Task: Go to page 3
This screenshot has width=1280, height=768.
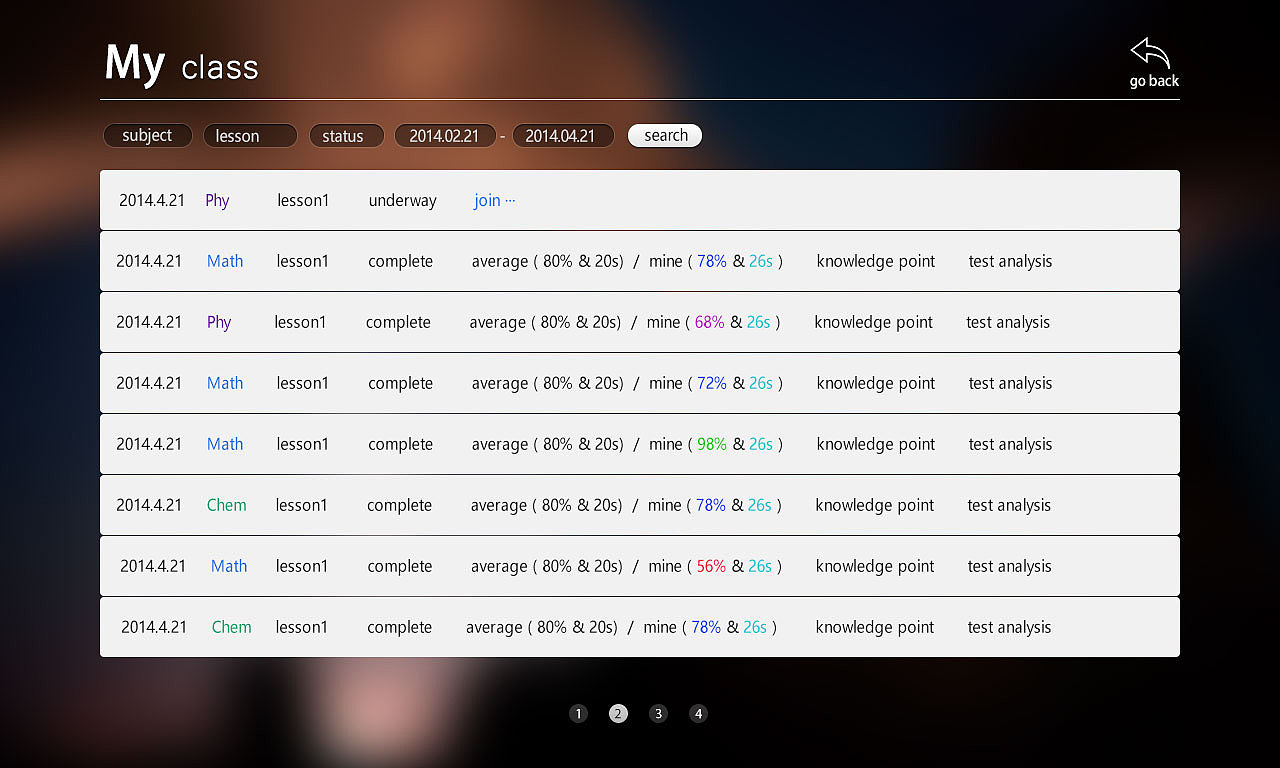Action: [x=658, y=713]
